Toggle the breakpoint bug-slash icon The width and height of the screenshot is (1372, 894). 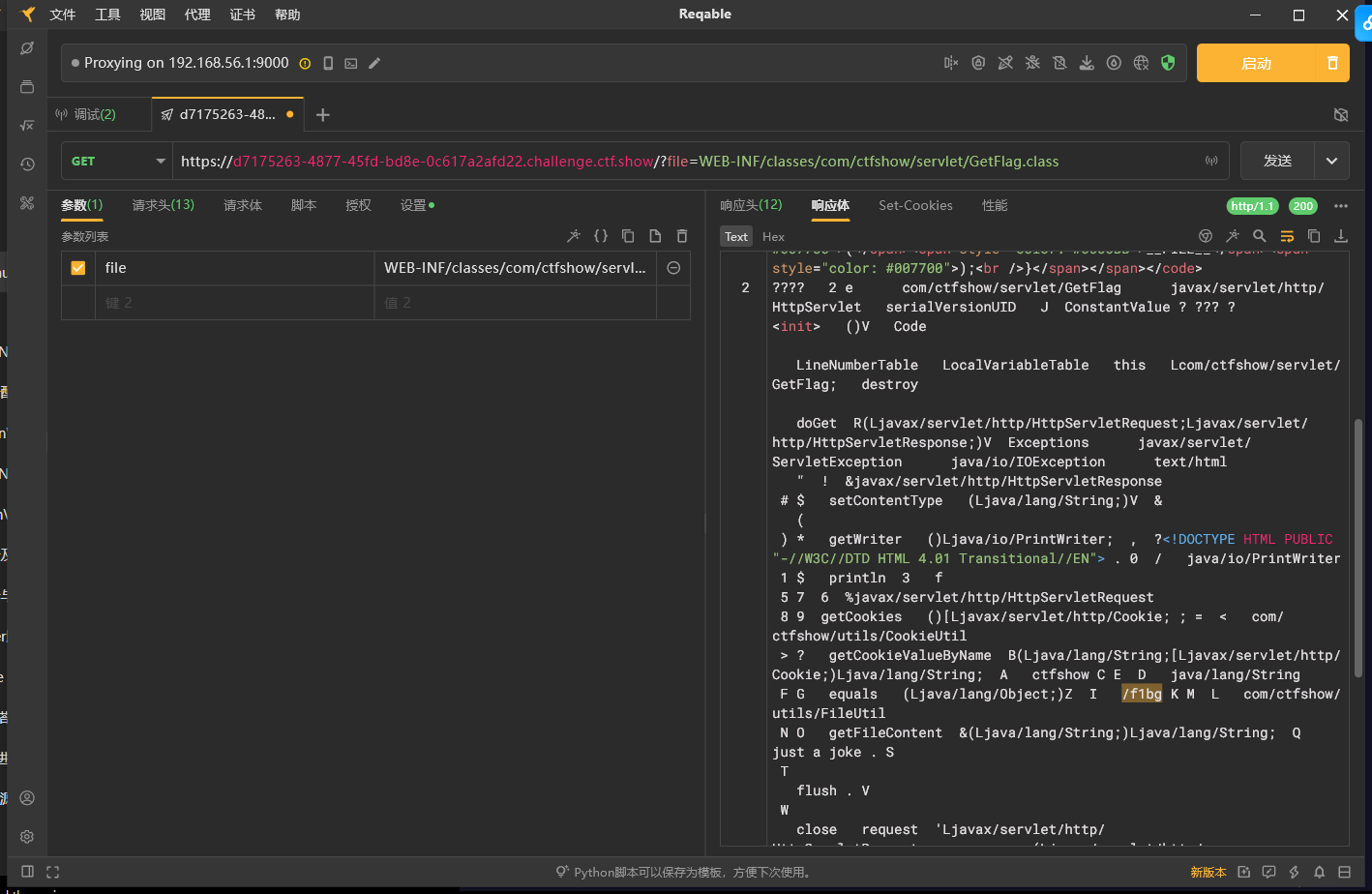click(x=1032, y=63)
